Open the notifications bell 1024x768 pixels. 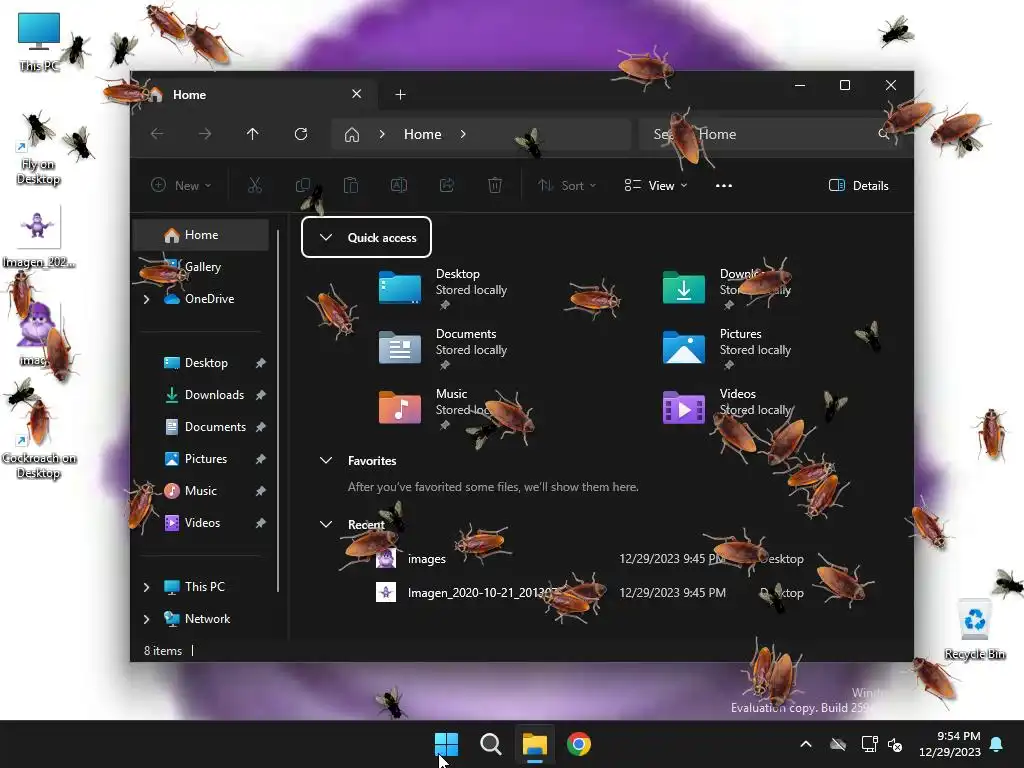click(x=997, y=744)
